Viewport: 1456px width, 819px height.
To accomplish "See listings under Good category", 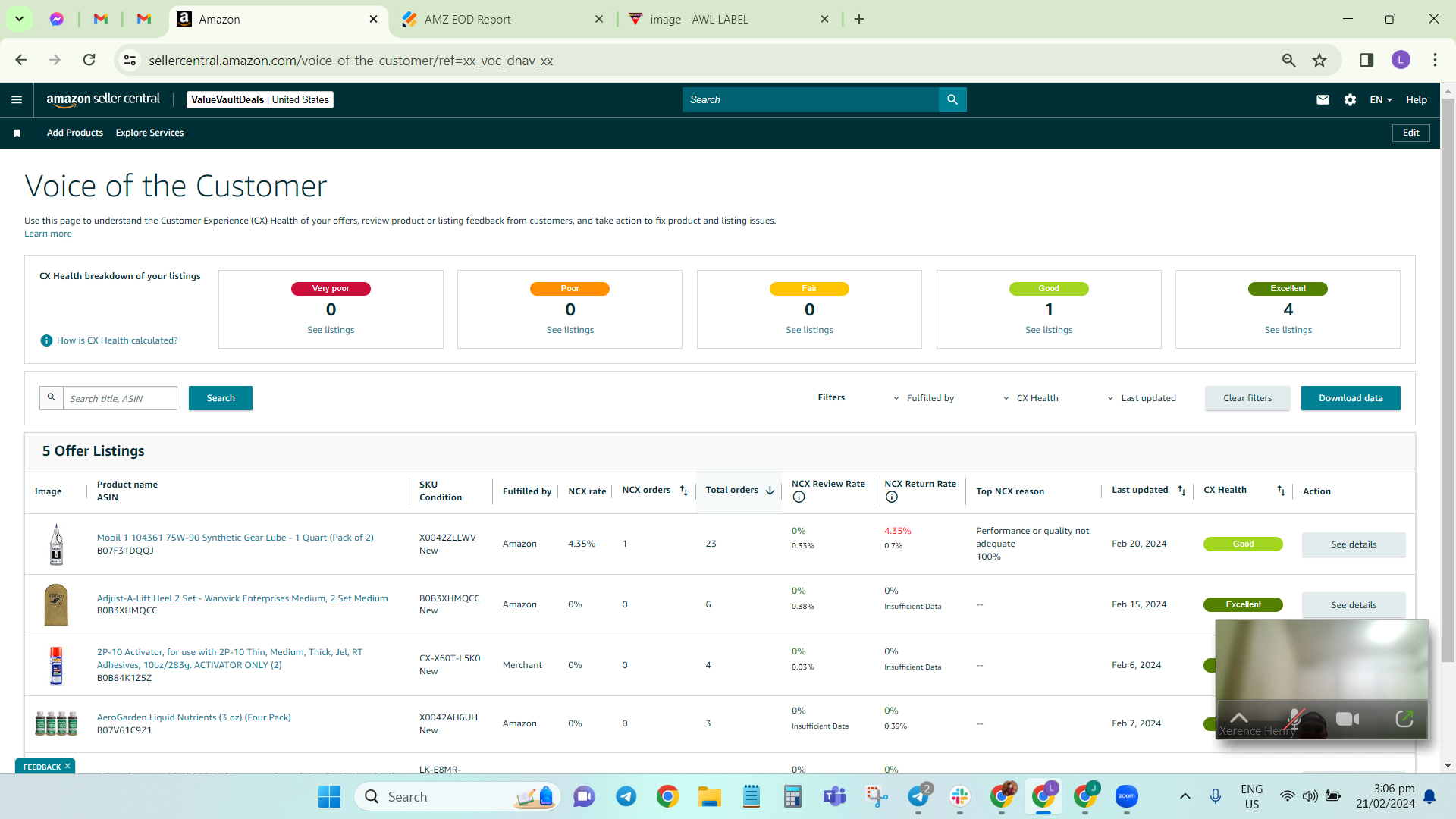I will (x=1049, y=330).
